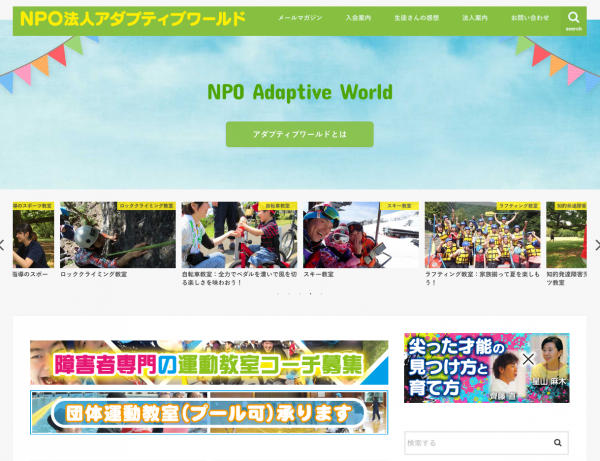Click the ラフティング教室 yellow tag
Screen dimensions: 600x461
(x=518, y=206)
